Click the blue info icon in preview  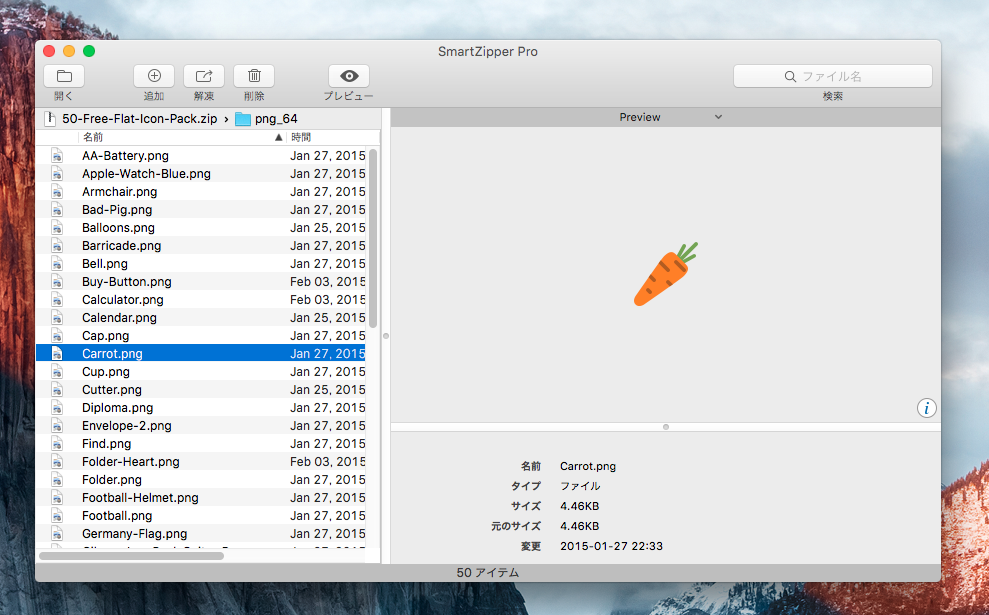(927, 407)
